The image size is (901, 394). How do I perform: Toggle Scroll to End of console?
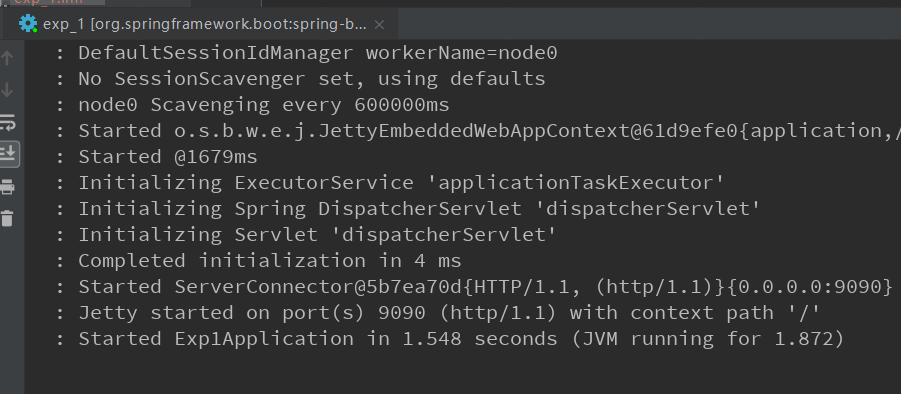coord(8,154)
